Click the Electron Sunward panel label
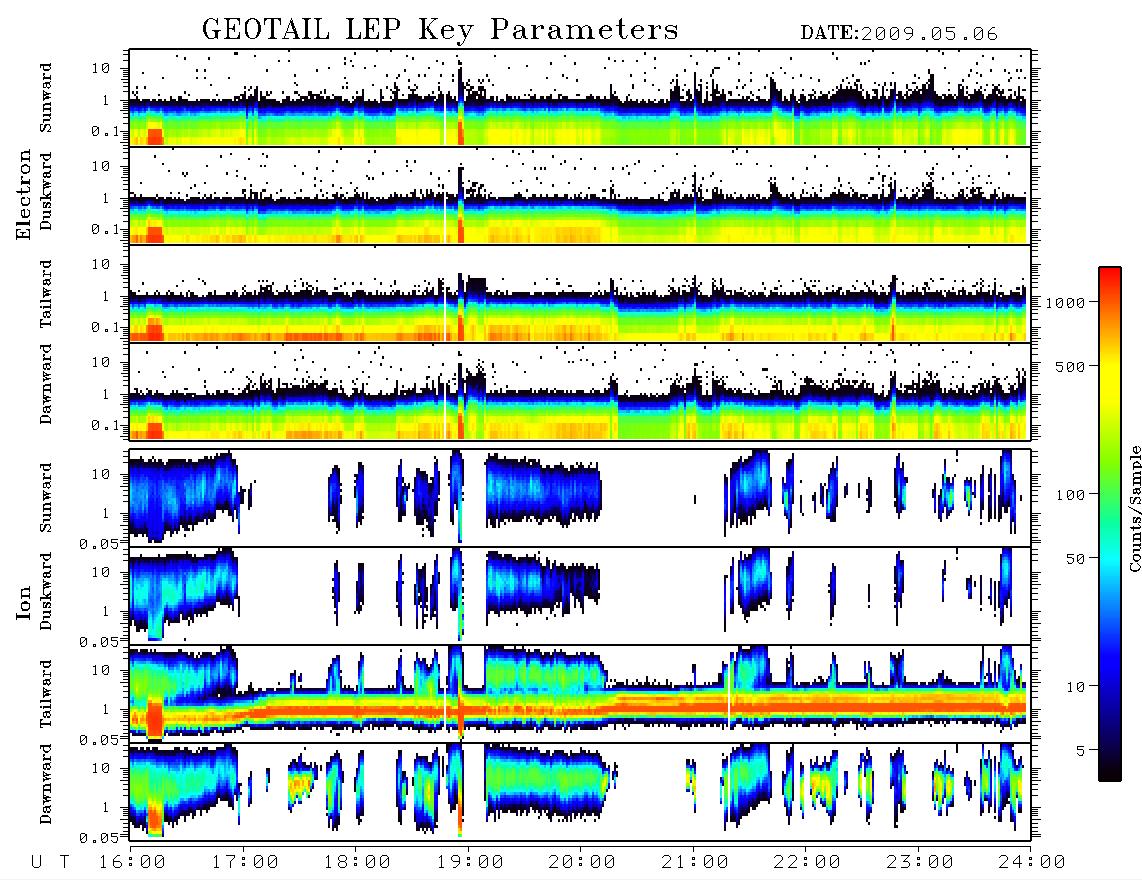 [46, 98]
